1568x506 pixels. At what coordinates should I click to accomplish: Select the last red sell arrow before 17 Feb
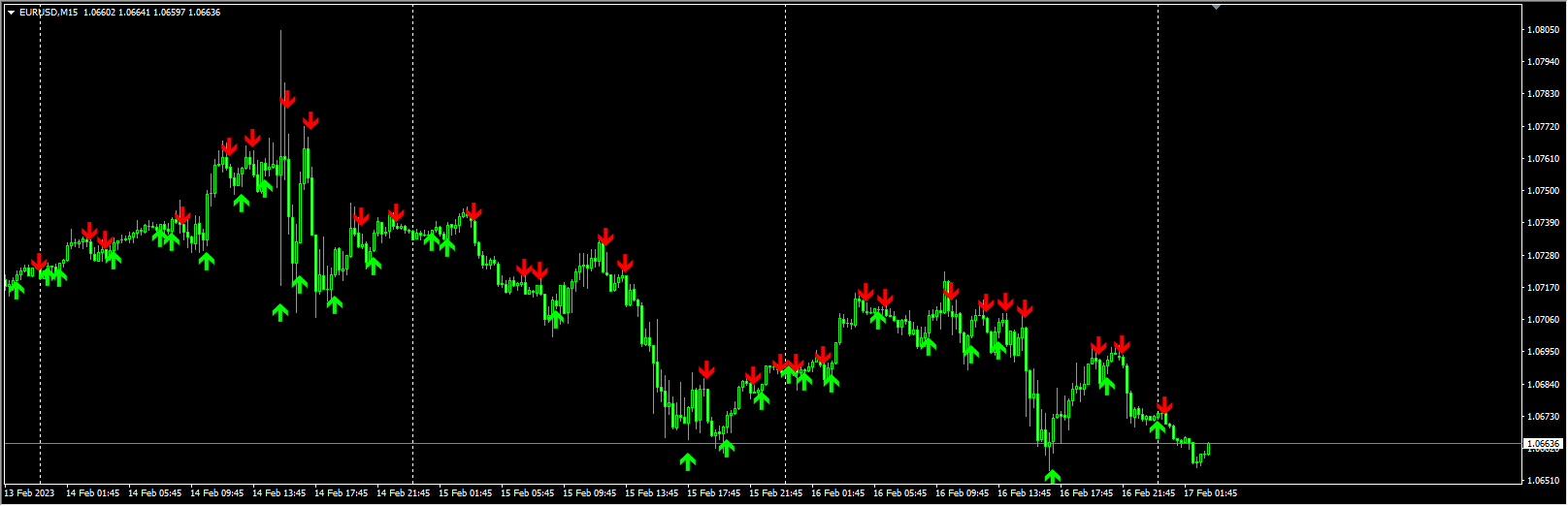click(1122, 344)
